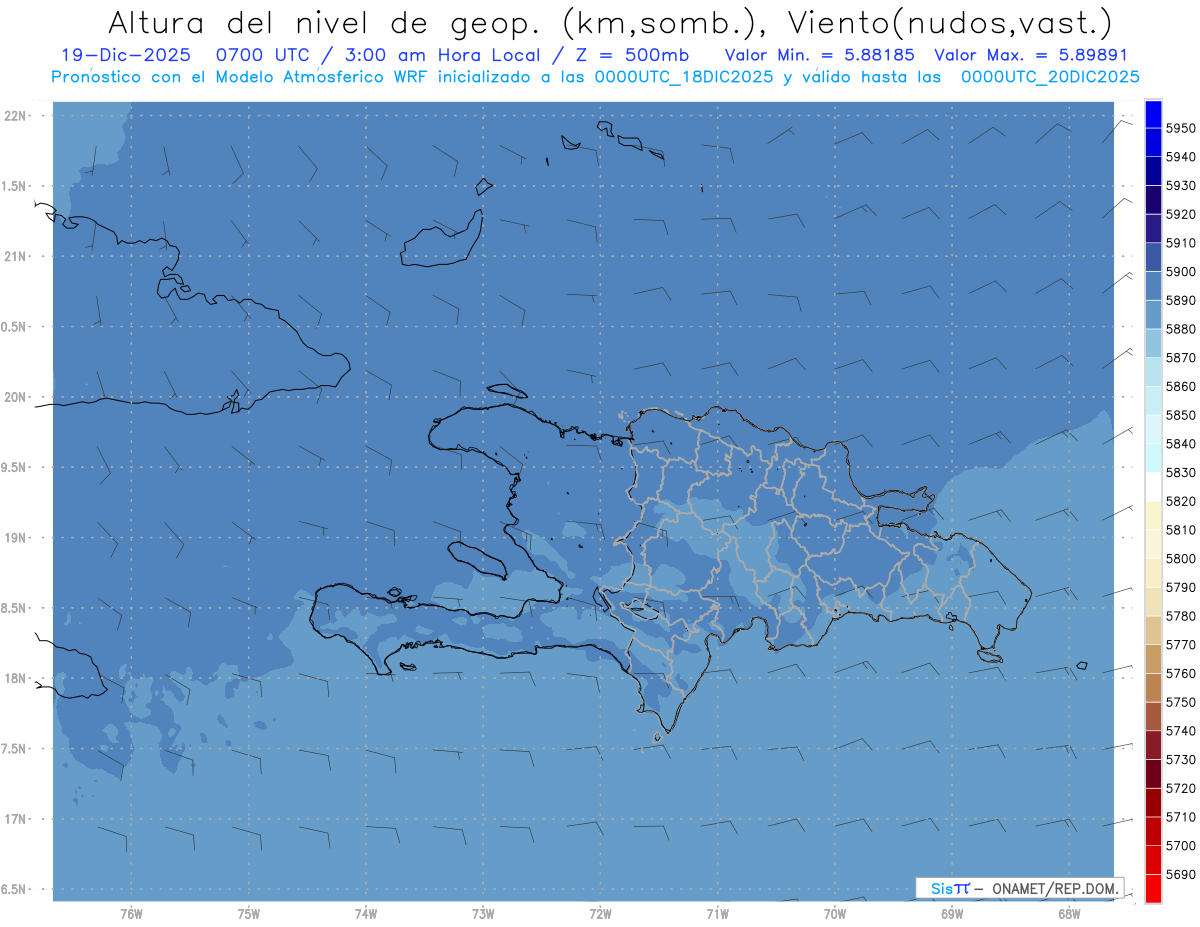1200x927 pixels.
Task: Click "Valor Max. = 5.89891" in the header
Action: [x=1030, y=55]
